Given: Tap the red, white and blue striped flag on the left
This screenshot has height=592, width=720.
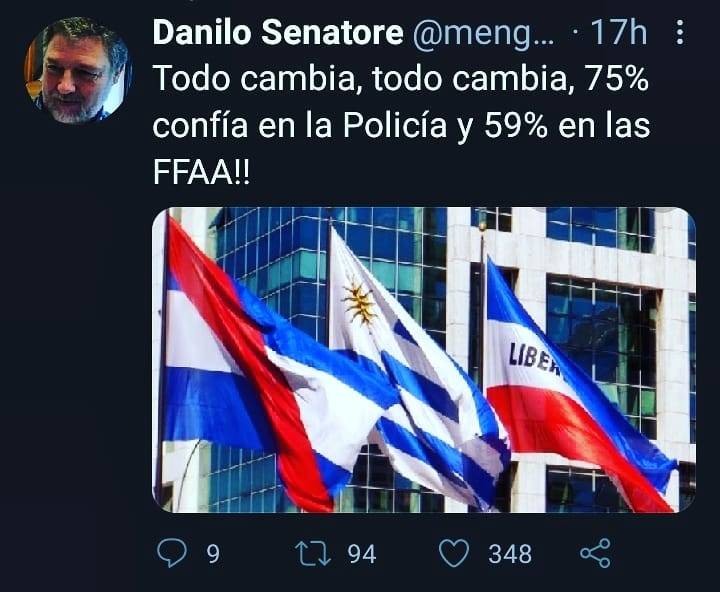Looking at the screenshot, I should 257,367.
